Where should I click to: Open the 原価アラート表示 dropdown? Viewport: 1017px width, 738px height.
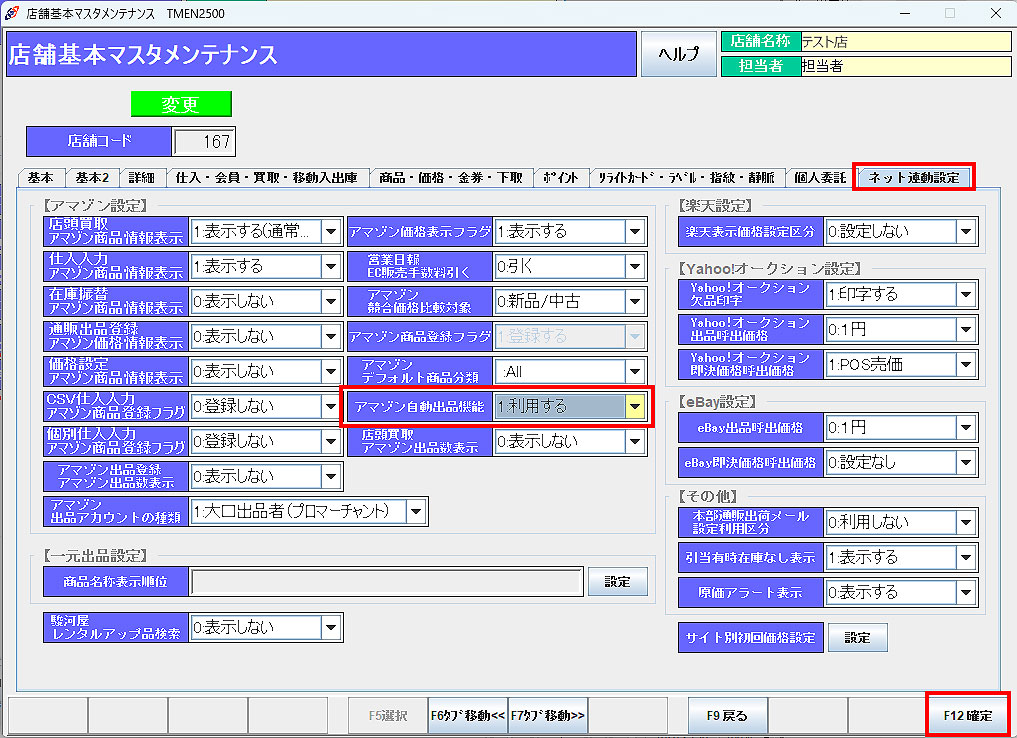[964, 592]
